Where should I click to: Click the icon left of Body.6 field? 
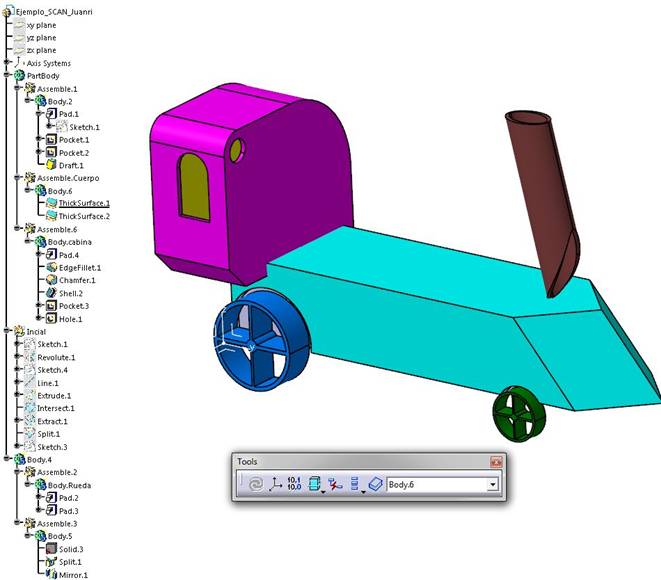[376, 483]
